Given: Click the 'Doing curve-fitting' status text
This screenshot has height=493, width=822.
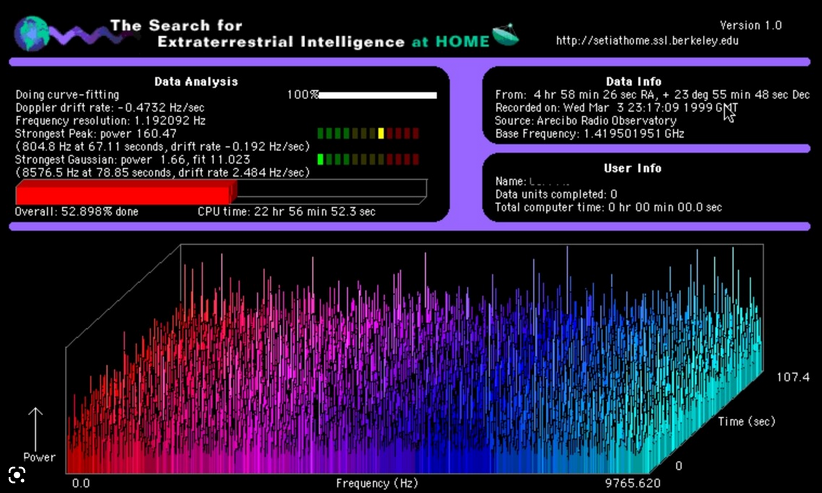Looking at the screenshot, I should [x=67, y=95].
